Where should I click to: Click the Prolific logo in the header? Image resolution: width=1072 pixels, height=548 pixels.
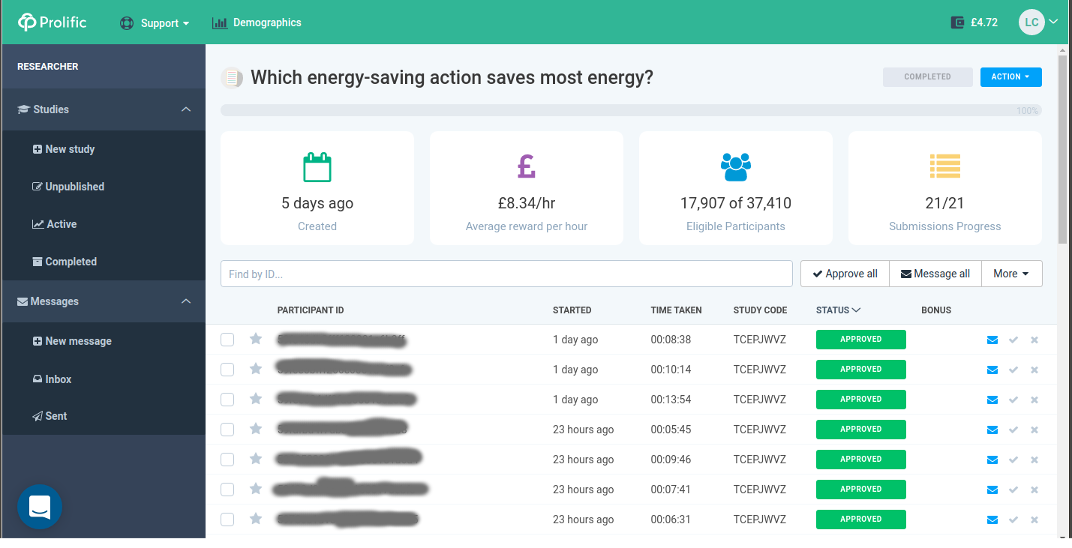pos(52,22)
